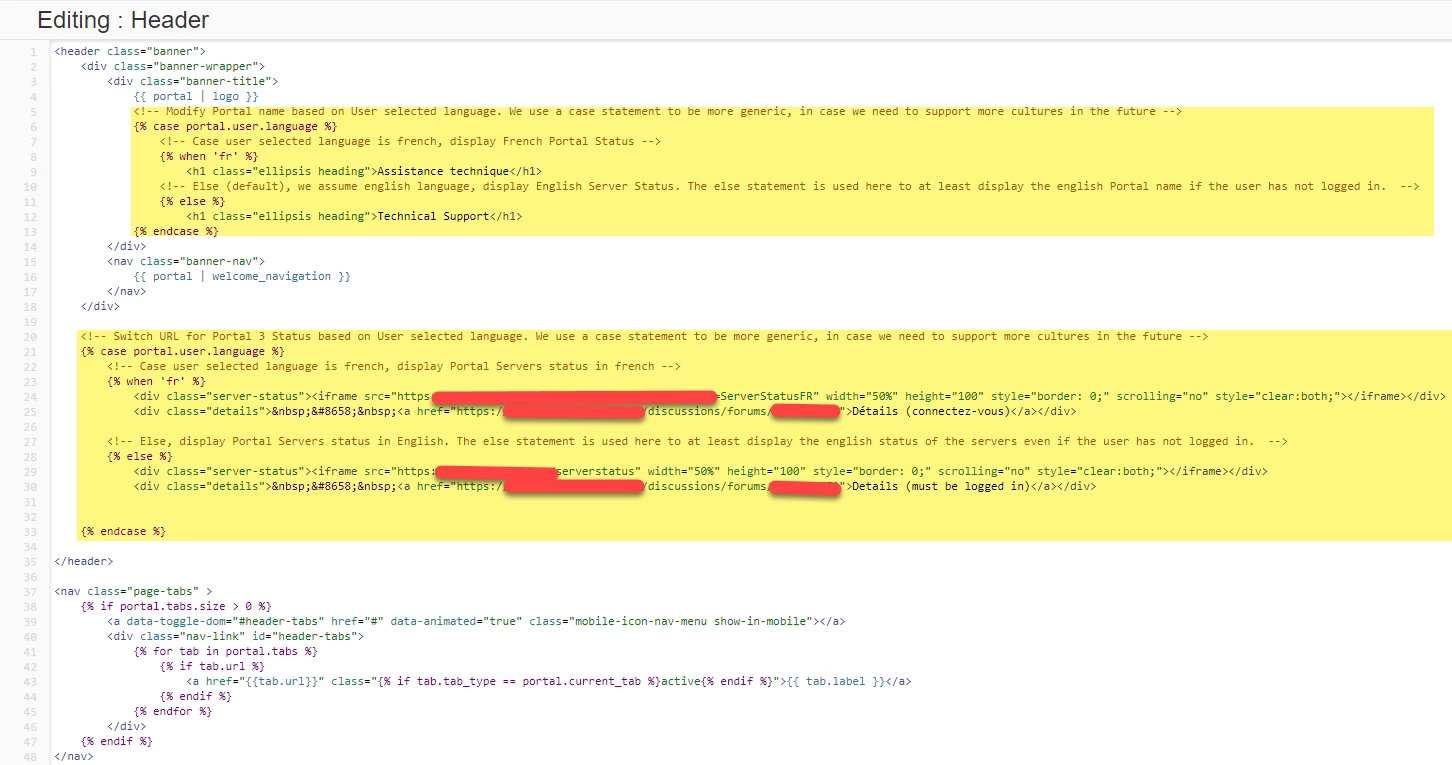The height and width of the screenshot is (765, 1452).
Task: Click the {% endif %} tag on line 47
Action: click(117, 741)
